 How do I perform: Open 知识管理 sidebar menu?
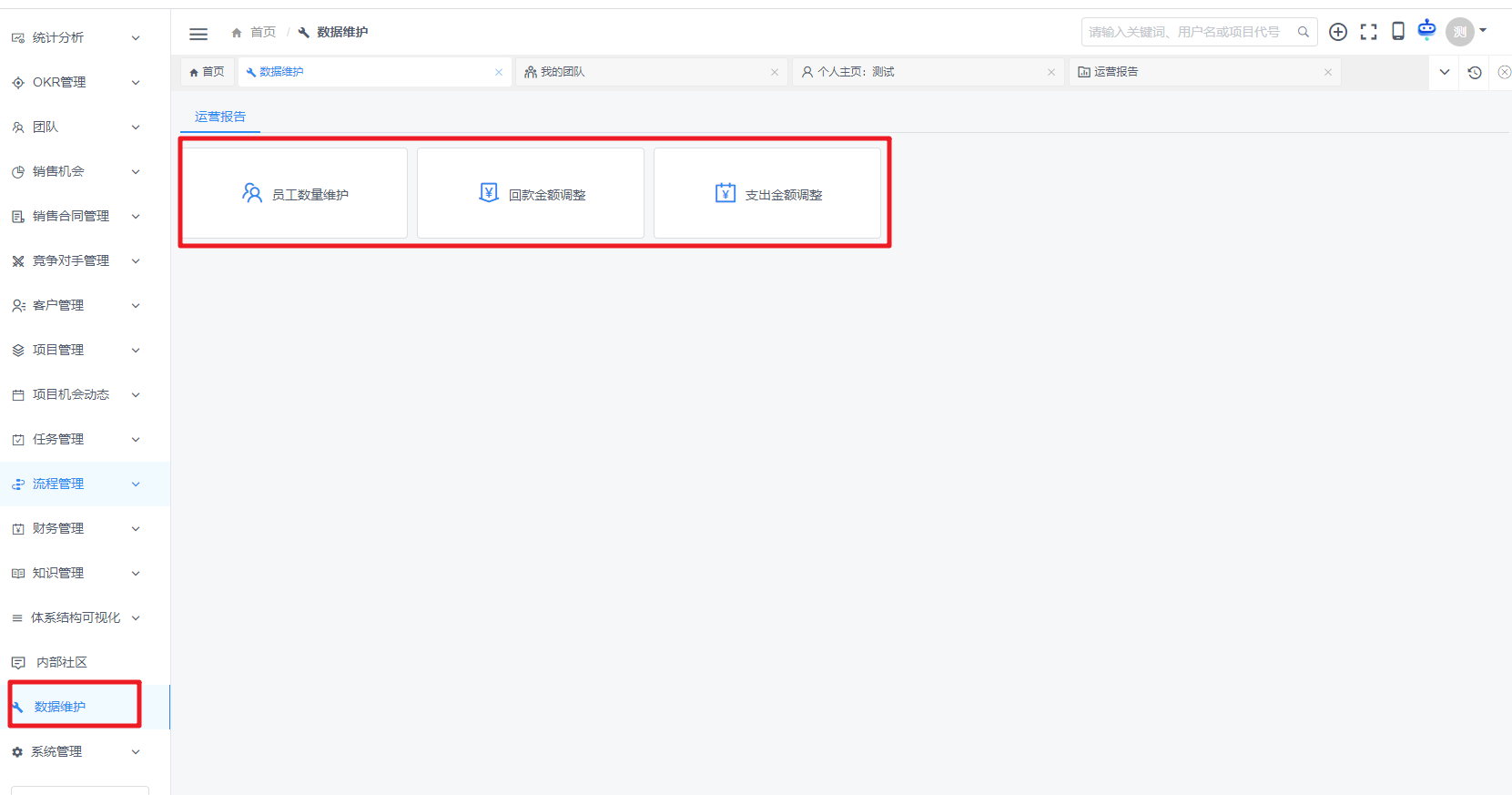[x=85, y=573]
